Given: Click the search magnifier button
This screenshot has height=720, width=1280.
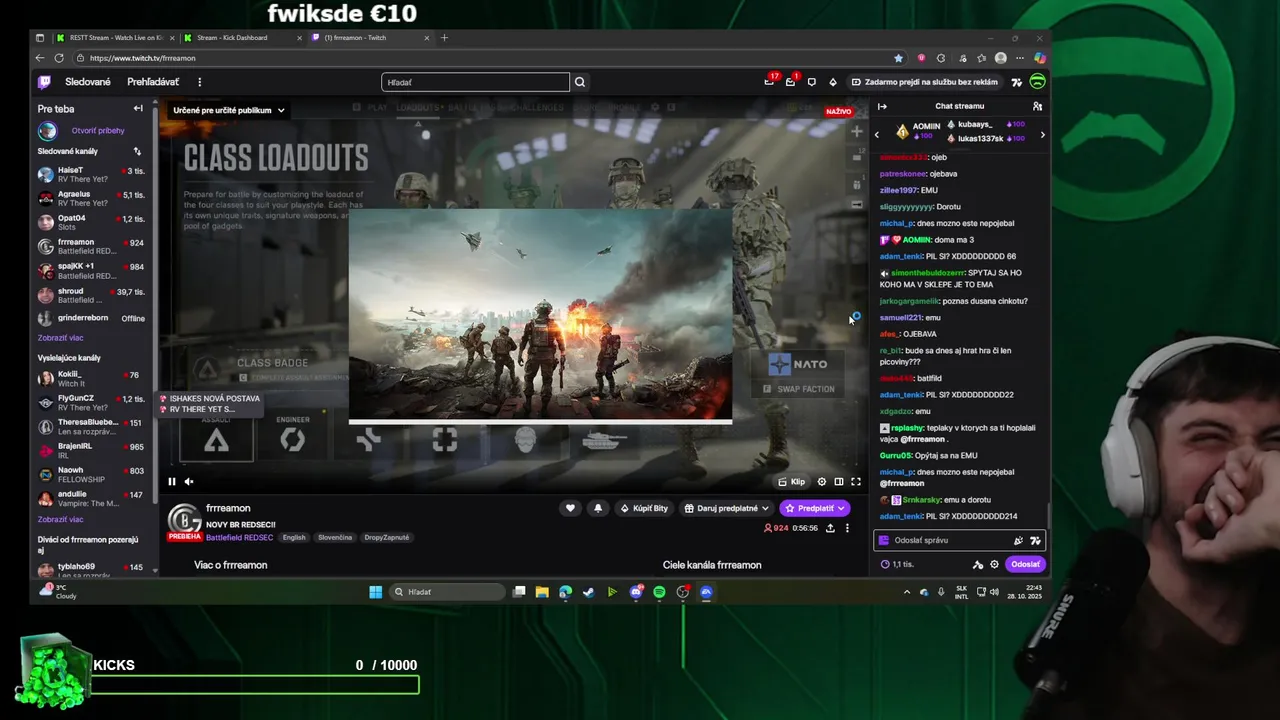Looking at the screenshot, I should click(x=580, y=82).
